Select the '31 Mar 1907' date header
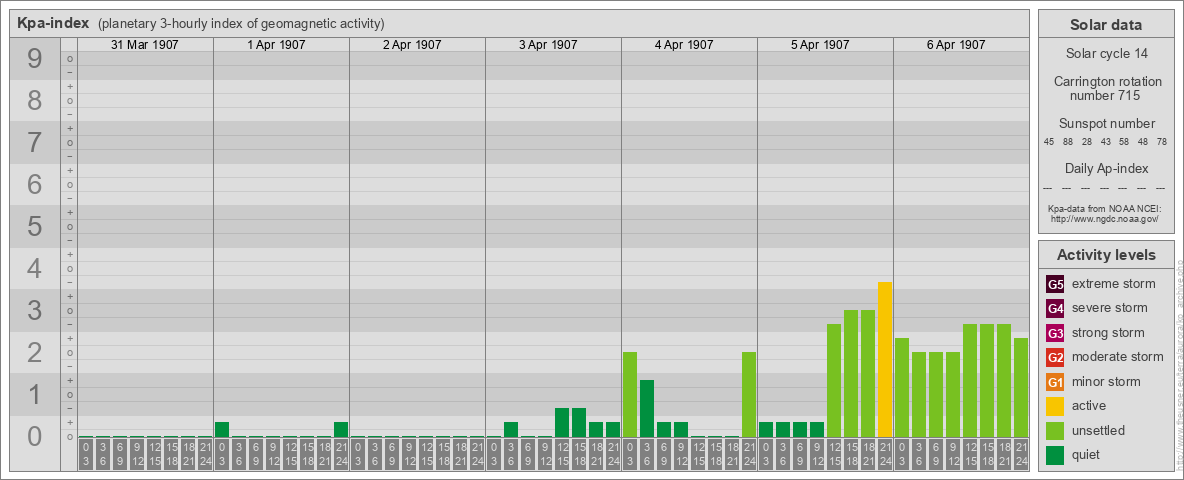 145,45
